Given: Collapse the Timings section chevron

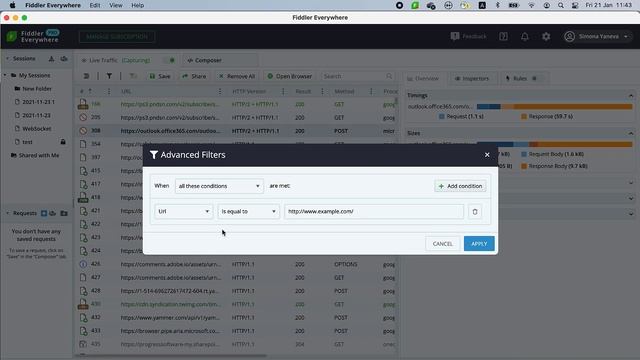Looking at the screenshot, I should coord(631,96).
